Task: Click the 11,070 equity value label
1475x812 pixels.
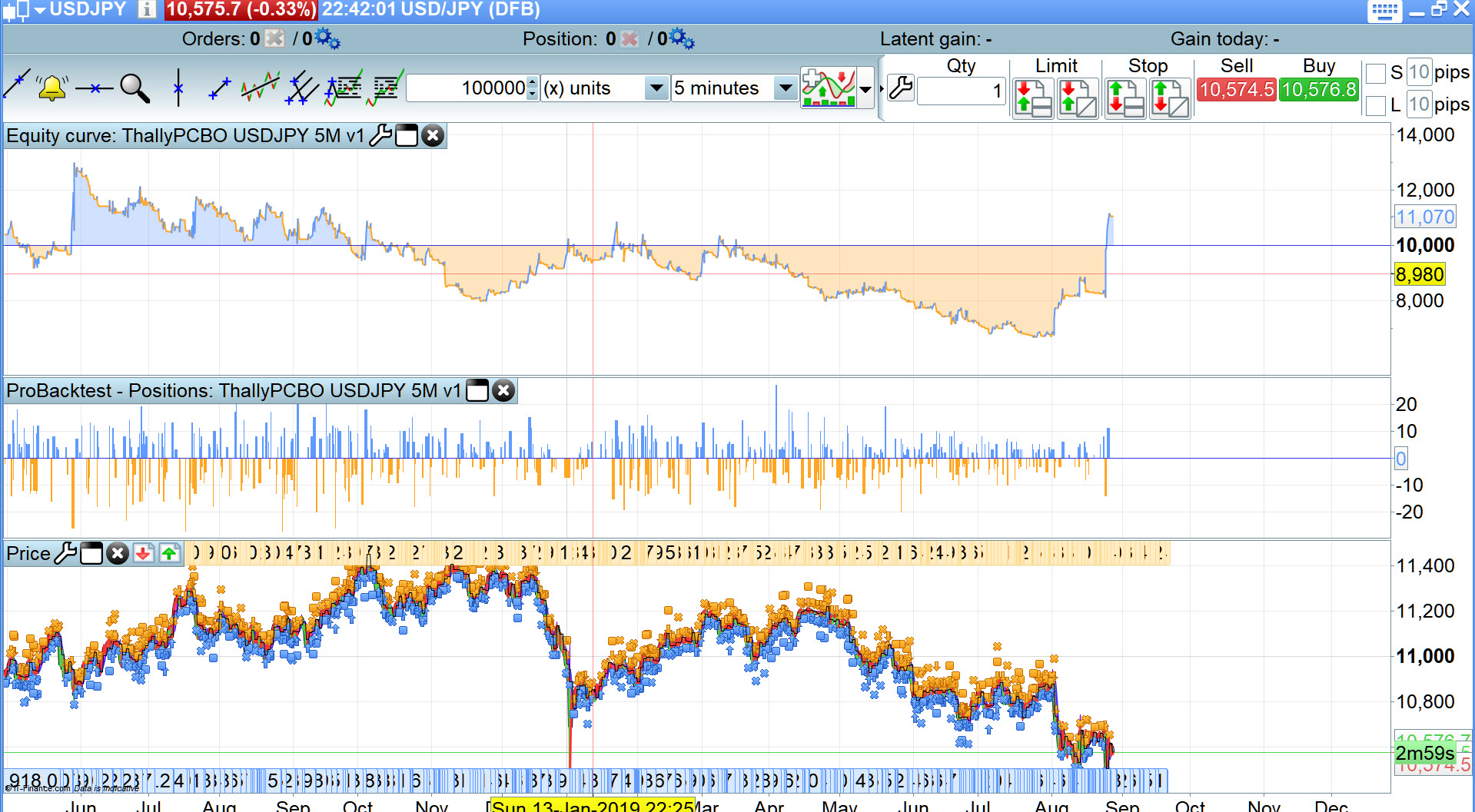Action: point(1425,217)
